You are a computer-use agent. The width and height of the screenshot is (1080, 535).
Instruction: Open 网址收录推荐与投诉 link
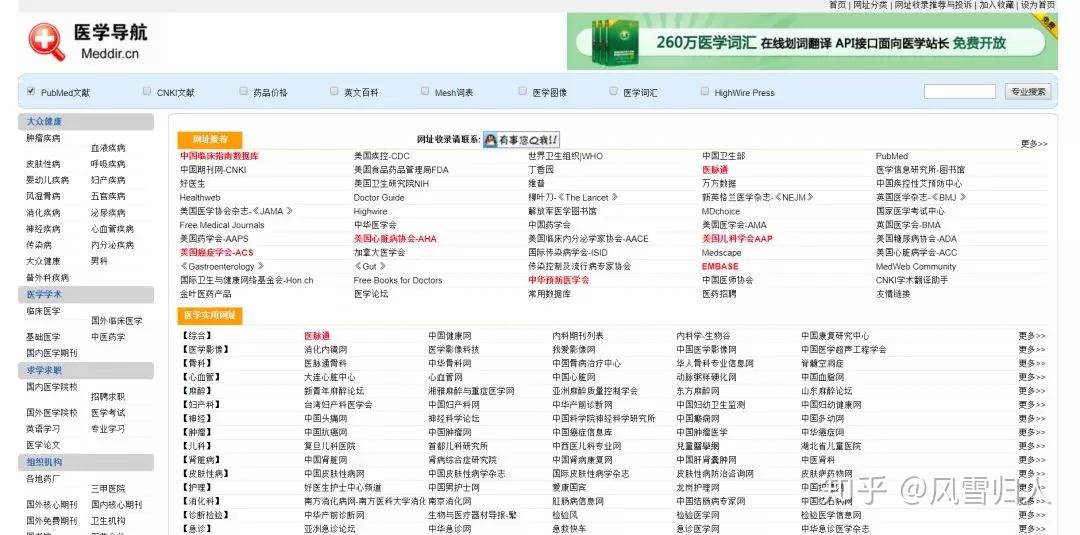click(933, 5)
